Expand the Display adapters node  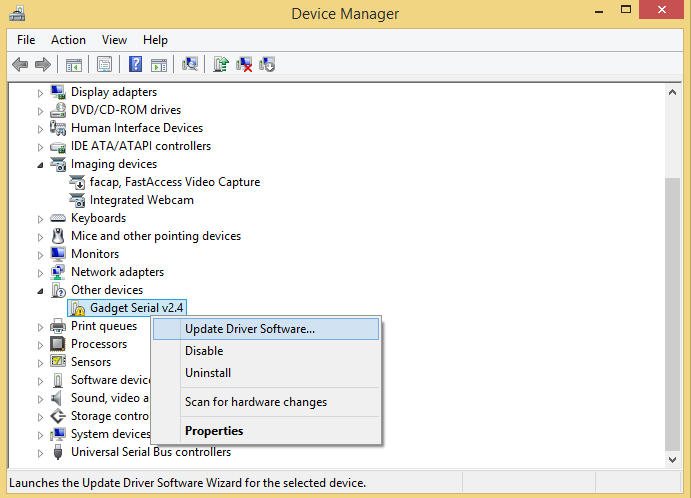[41, 92]
